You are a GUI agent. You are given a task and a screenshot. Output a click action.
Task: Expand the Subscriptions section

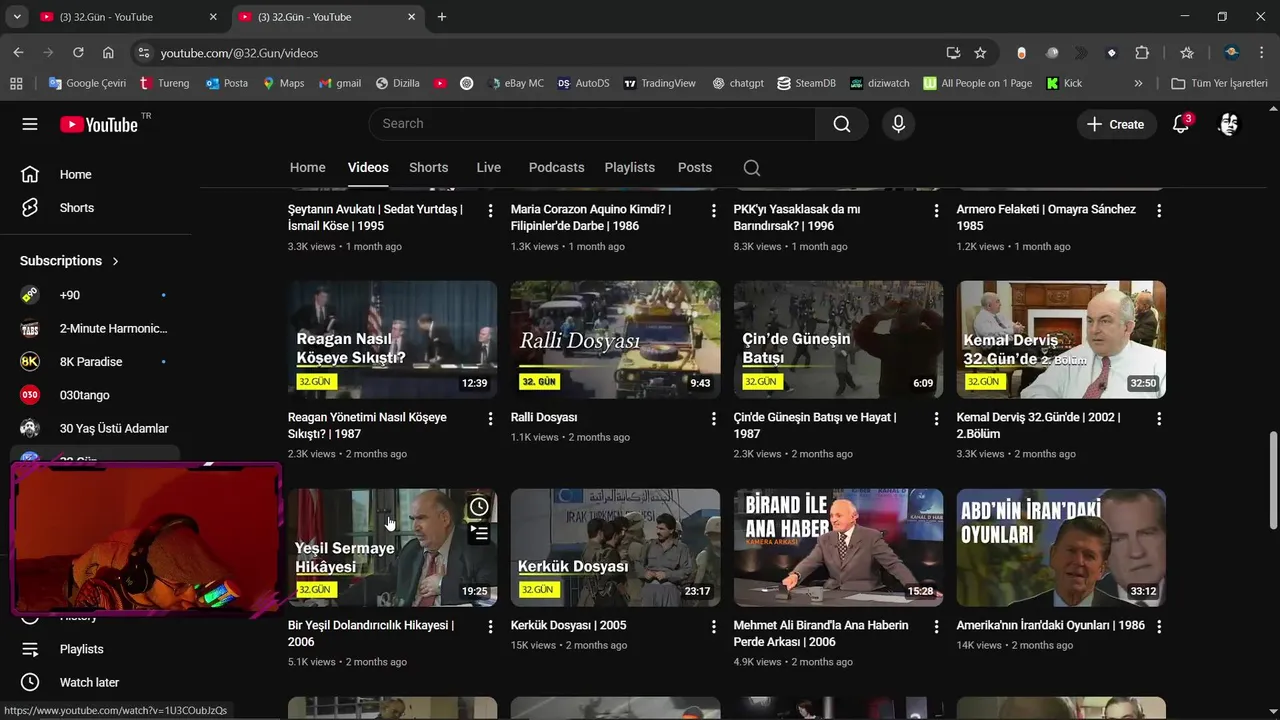pos(70,261)
